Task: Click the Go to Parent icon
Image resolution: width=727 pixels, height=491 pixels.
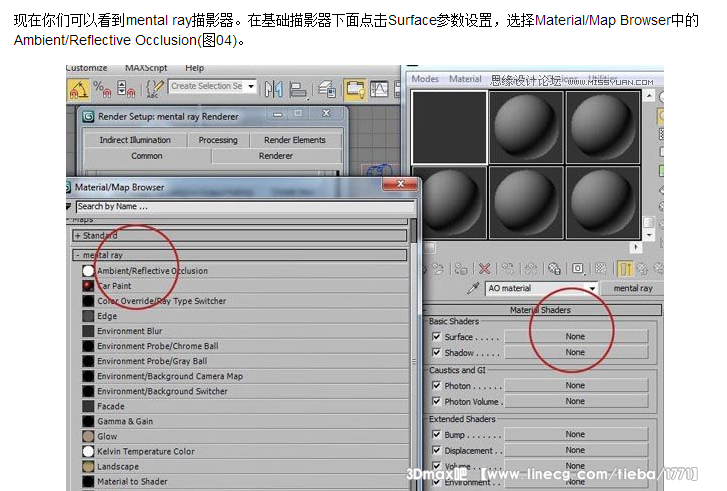Action: coord(643,268)
